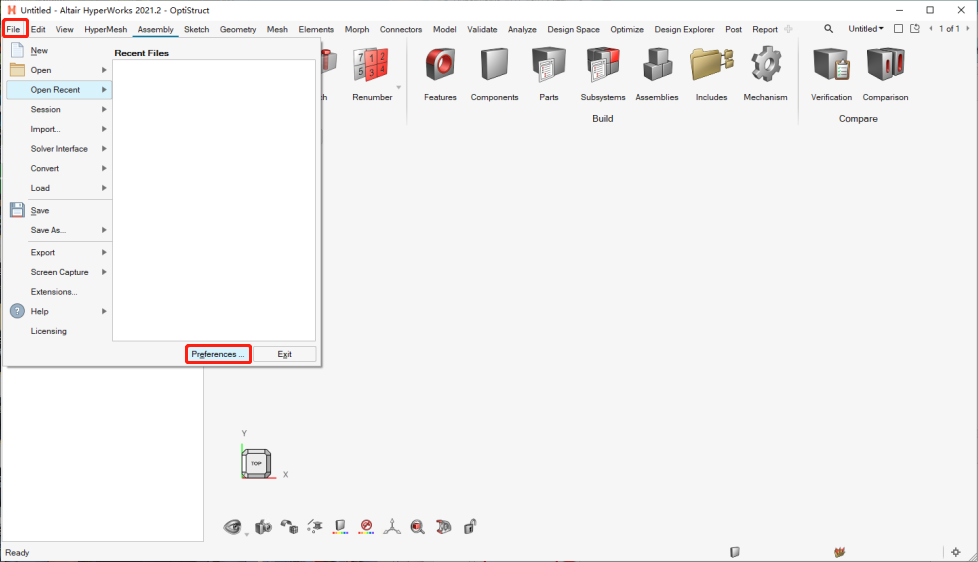Switch to the Design Explorer ribbon tab
The width and height of the screenshot is (978, 562).
pos(684,29)
